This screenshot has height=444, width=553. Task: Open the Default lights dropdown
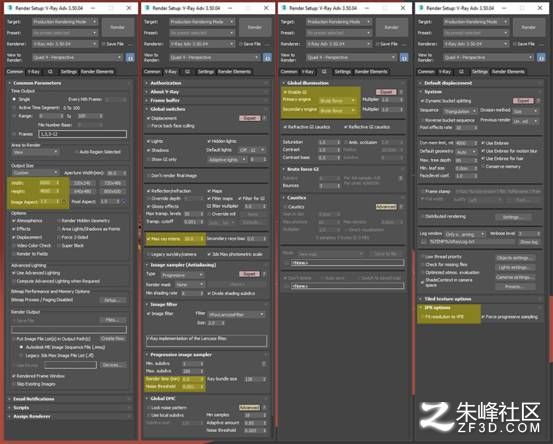click(x=251, y=150)
